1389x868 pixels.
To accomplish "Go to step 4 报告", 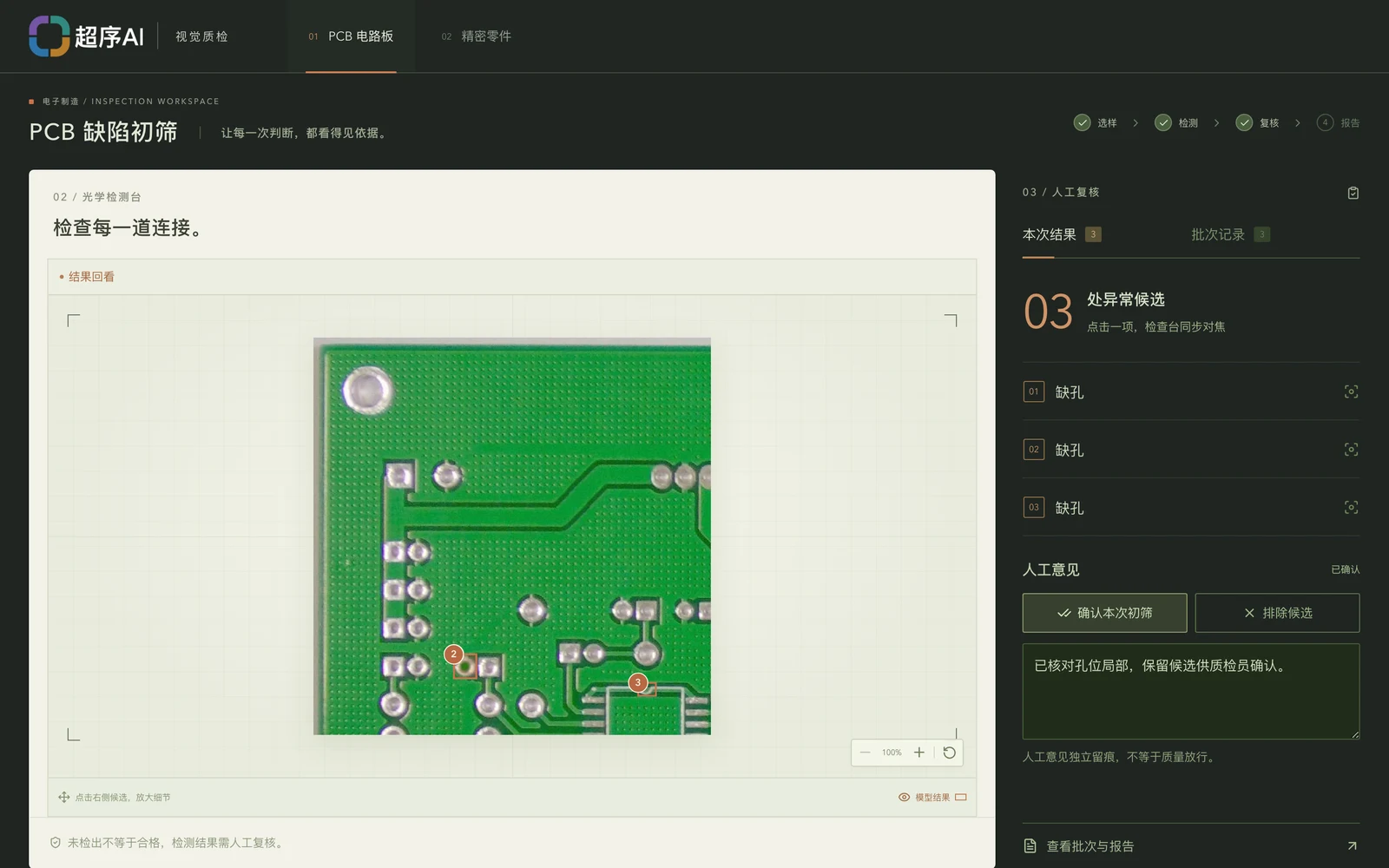I will tap(1338, 122).
